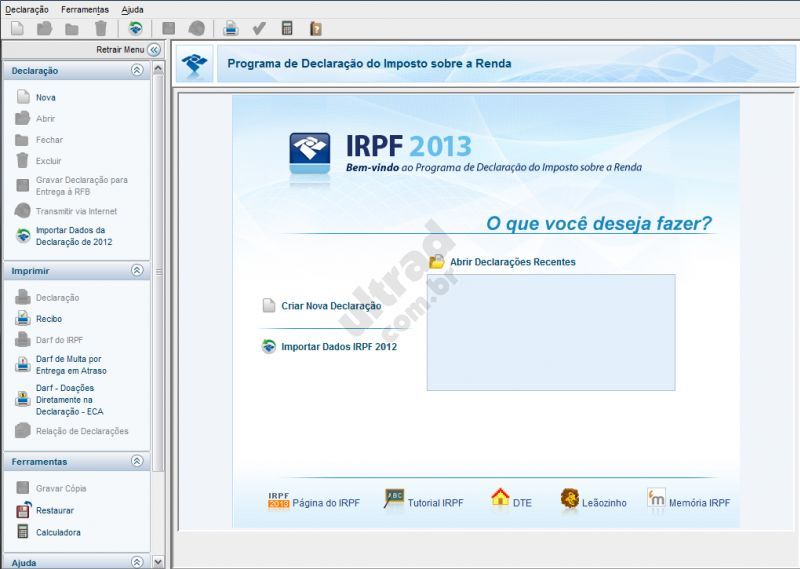Click the printer icon in the toolbar

[x=231, y=28]
